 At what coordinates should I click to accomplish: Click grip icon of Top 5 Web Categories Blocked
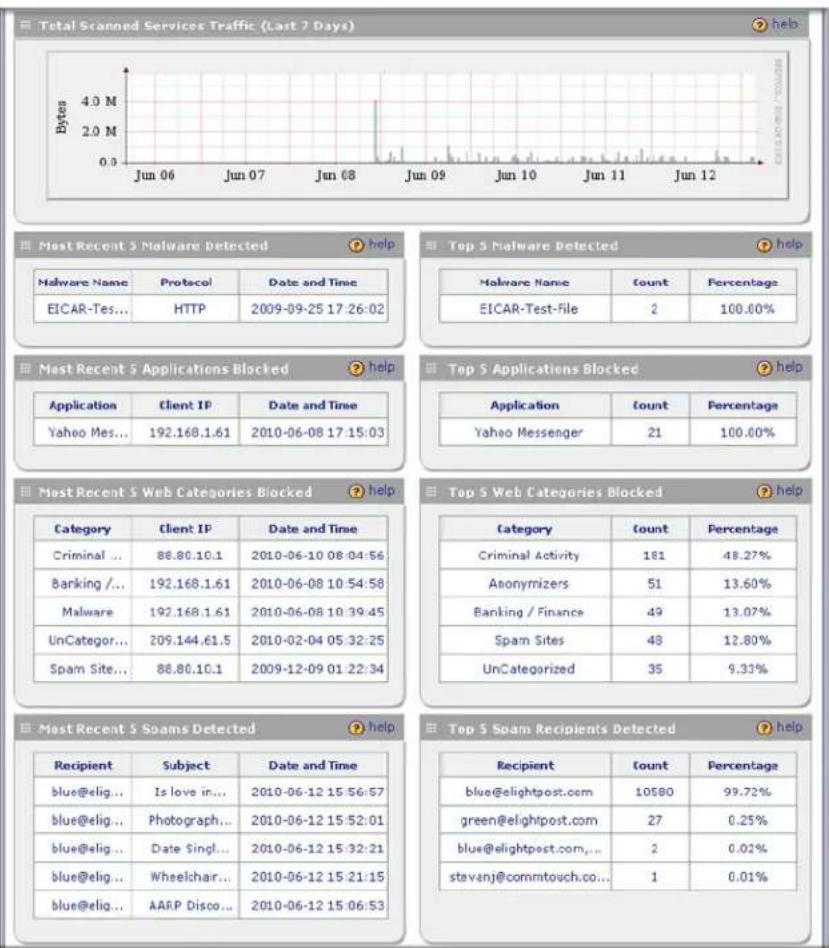pyautogui.click(x=431, y=492)
